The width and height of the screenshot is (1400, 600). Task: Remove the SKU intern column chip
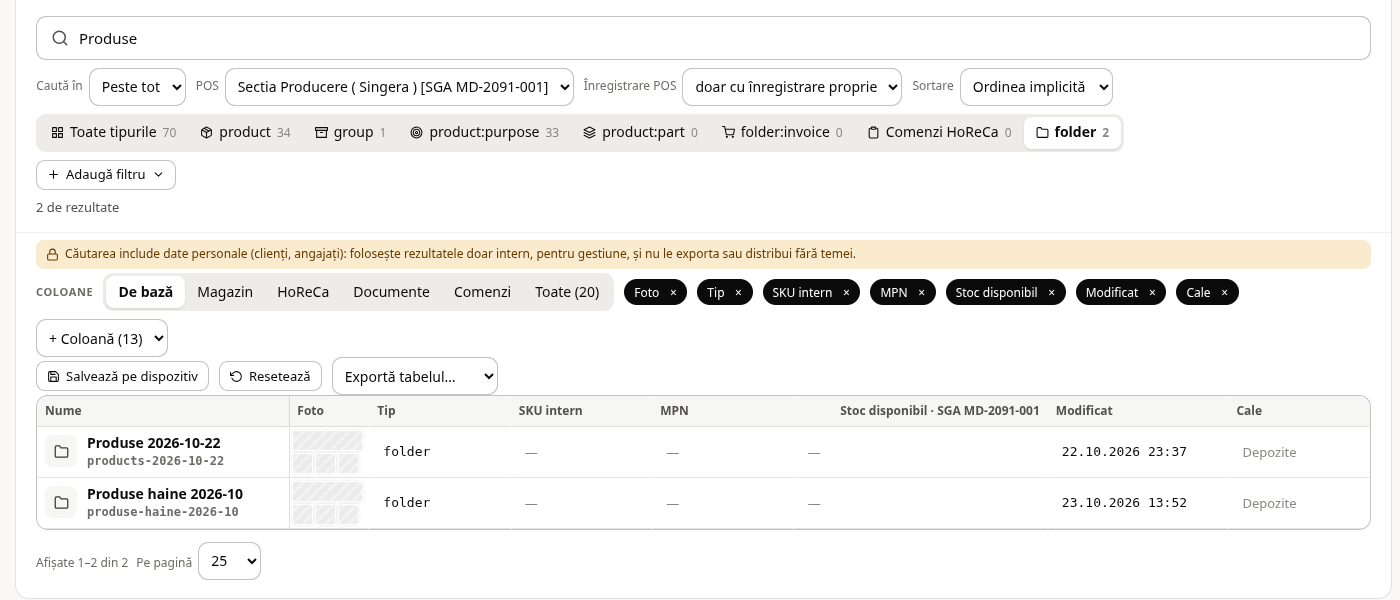tap(846, 292)
